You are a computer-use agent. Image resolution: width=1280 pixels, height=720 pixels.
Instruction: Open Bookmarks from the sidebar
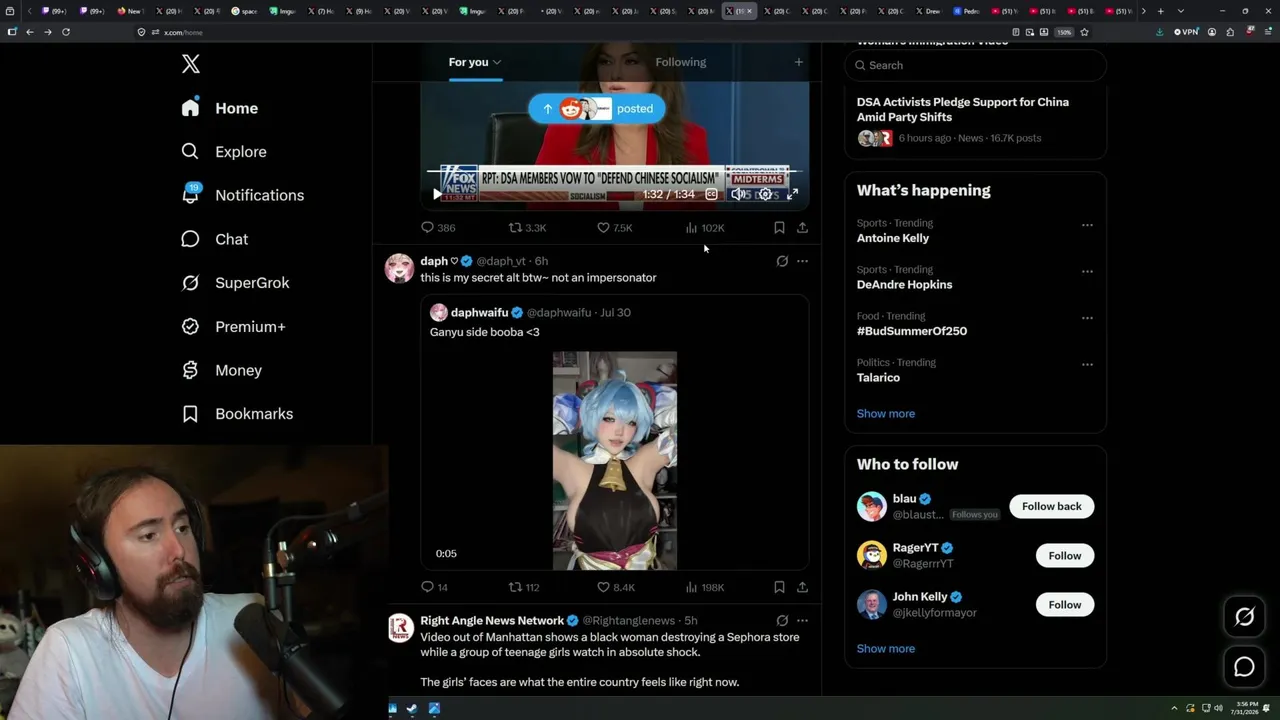[x=237, y=414]
